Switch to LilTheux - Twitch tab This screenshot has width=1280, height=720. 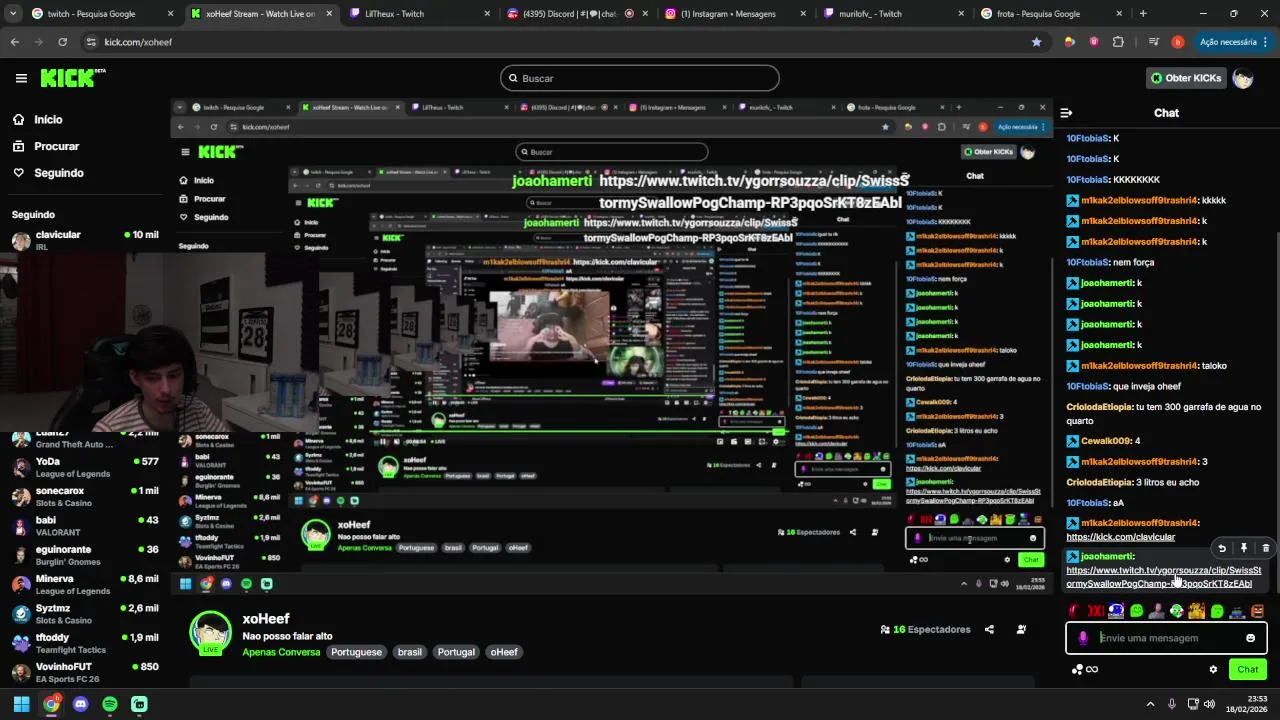pos(420,14)
